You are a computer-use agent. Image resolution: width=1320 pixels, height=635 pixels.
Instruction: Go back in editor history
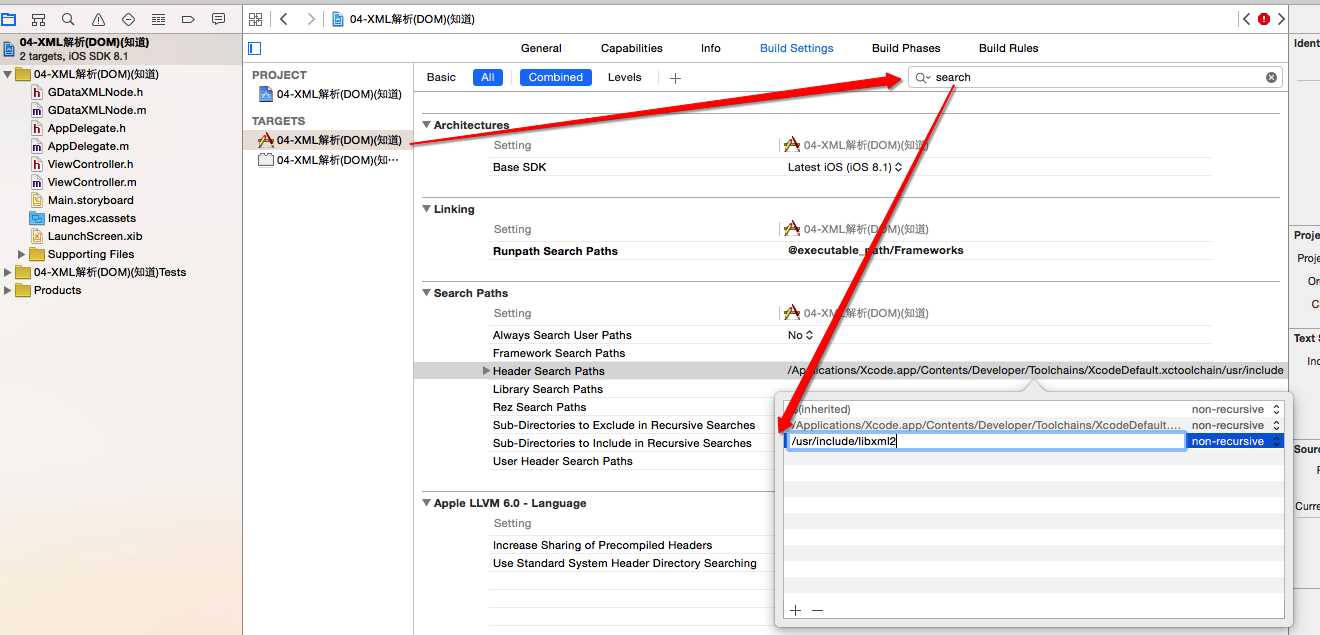click(284, 19)
